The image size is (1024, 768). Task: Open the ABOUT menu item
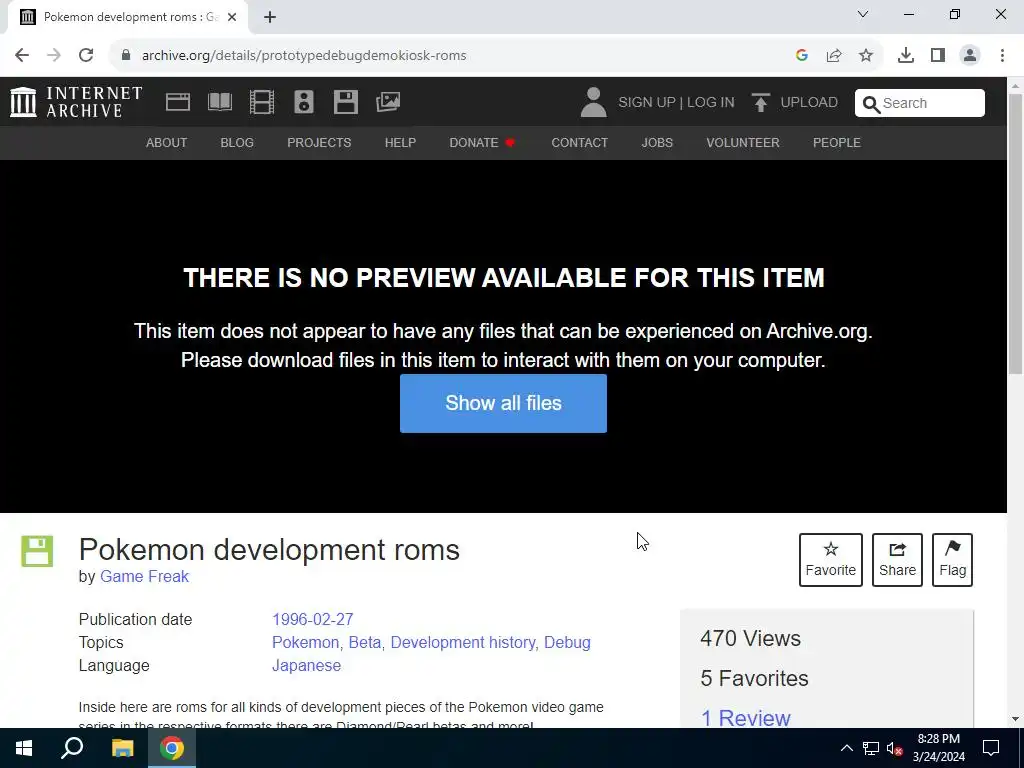coord(167,142)
